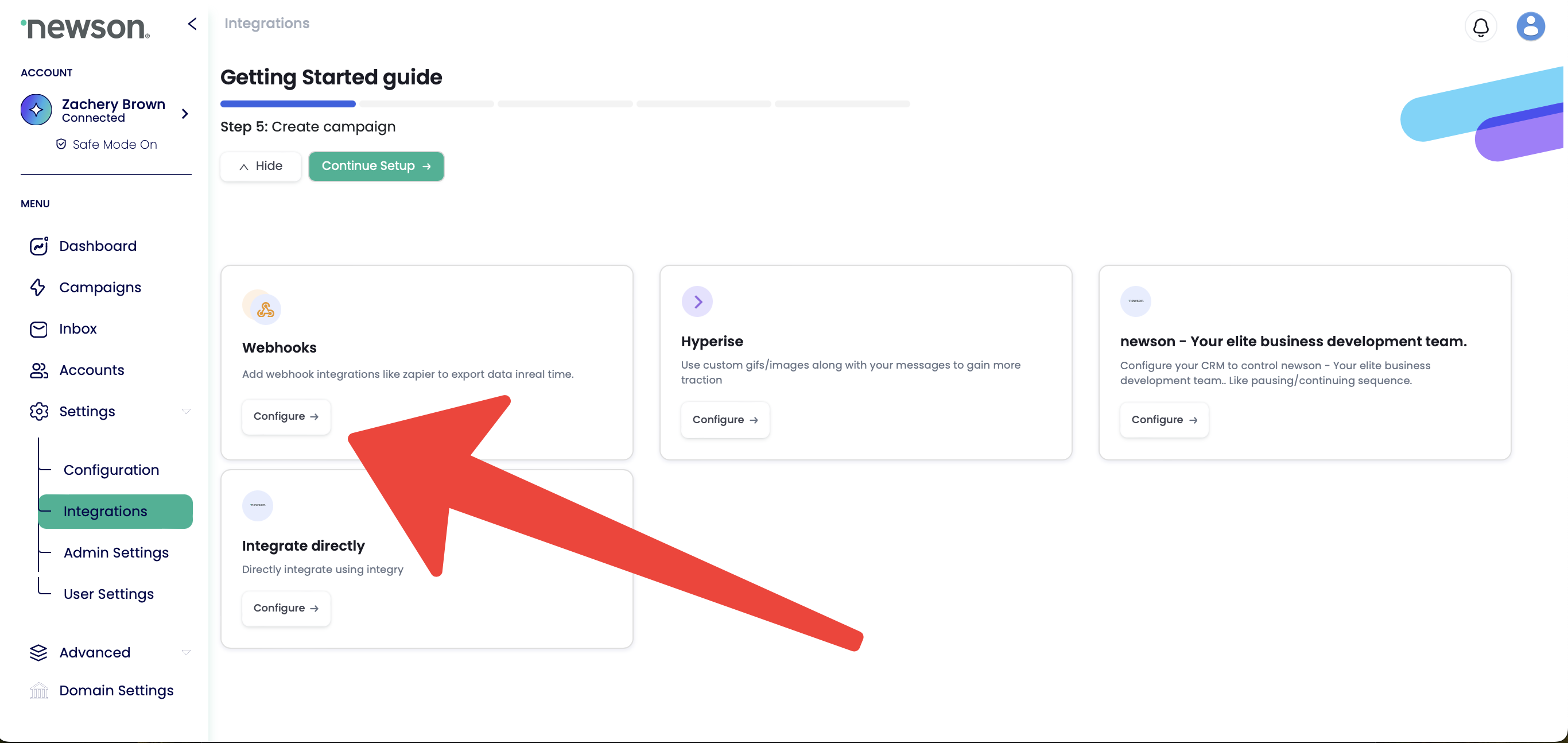This screenshot has width=1568, height=743.
Task: Click the Hyperise integration icon
Action: click(x=697, y=301)
